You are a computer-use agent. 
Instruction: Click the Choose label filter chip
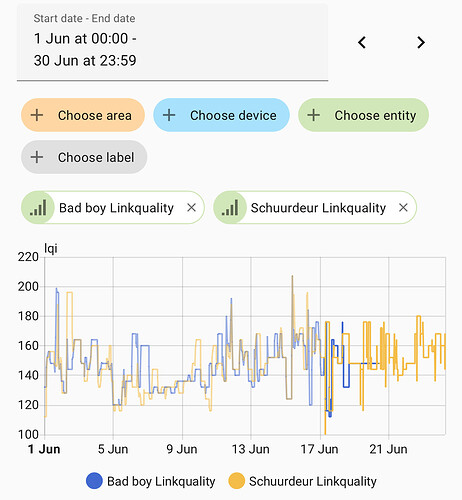tap(84, 157)
